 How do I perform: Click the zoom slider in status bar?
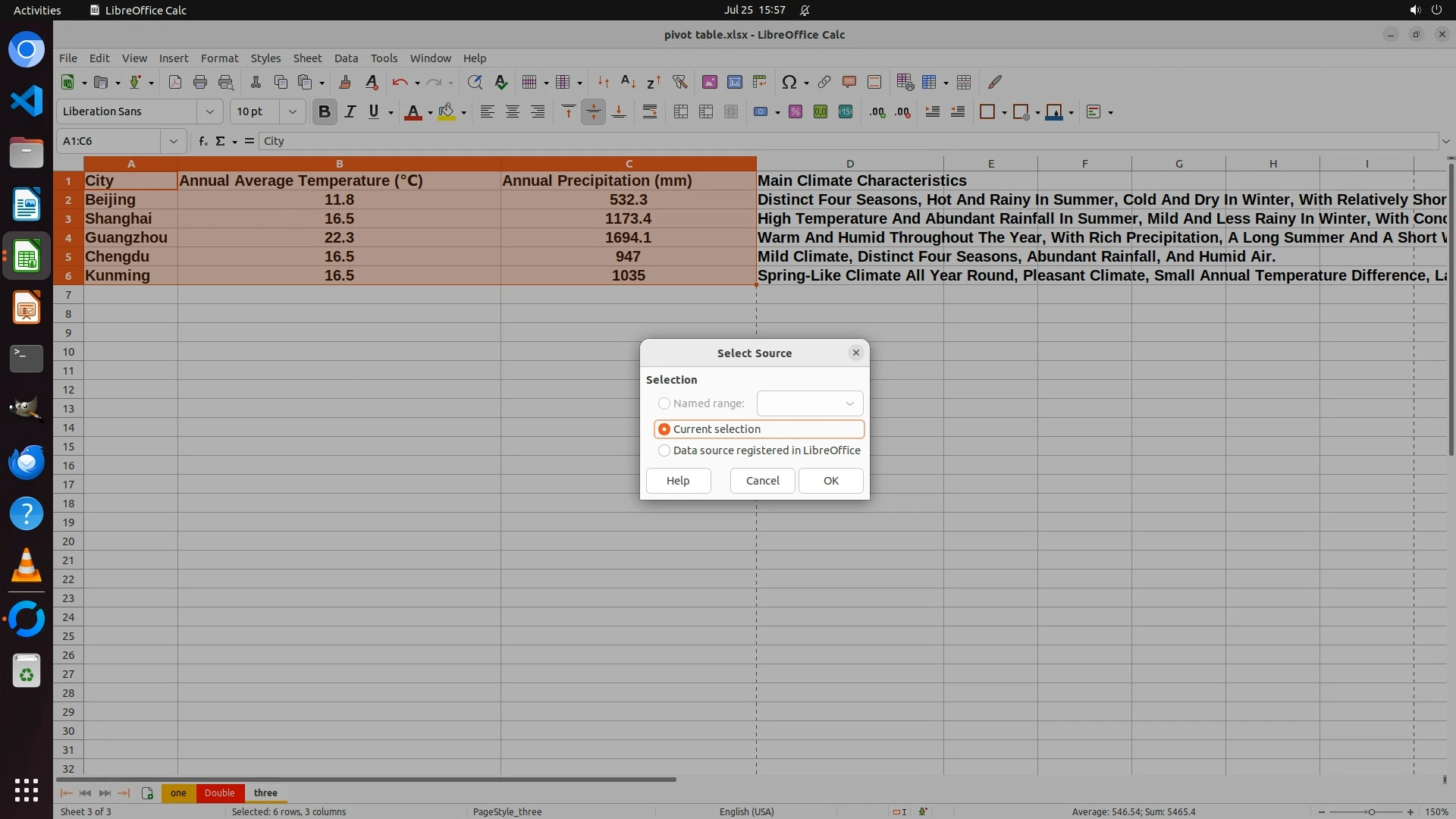pos(1370,811)
